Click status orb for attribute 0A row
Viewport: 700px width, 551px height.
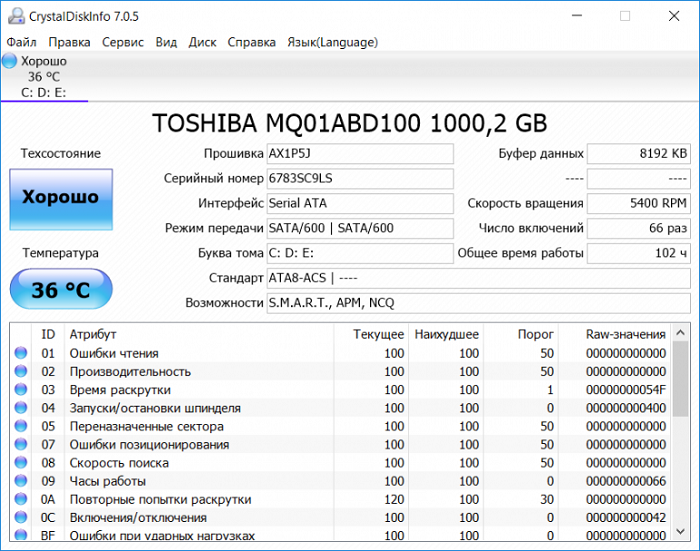(21, 499)
